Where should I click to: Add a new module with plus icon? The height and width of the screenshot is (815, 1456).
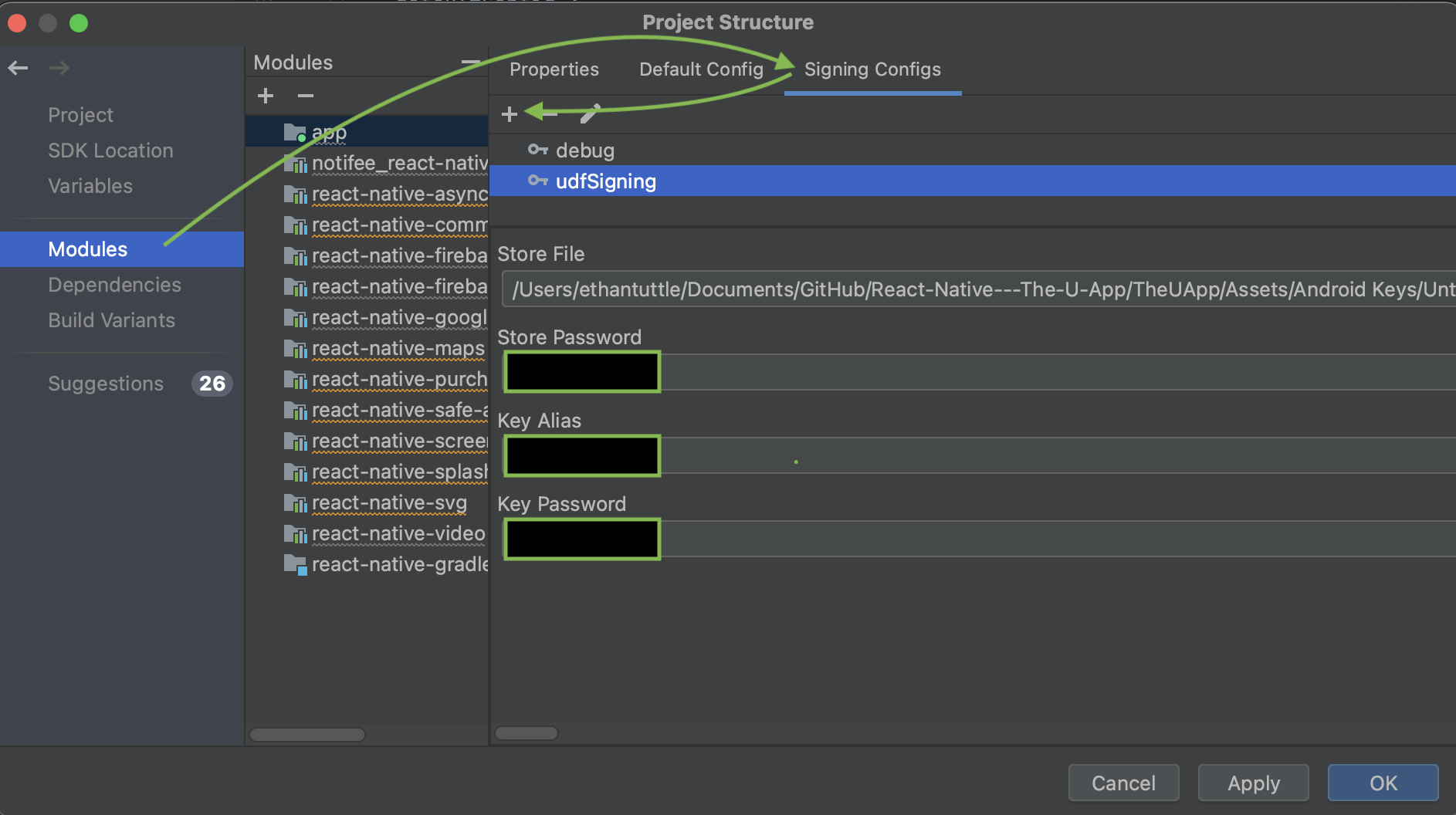[x=266, y=96]
